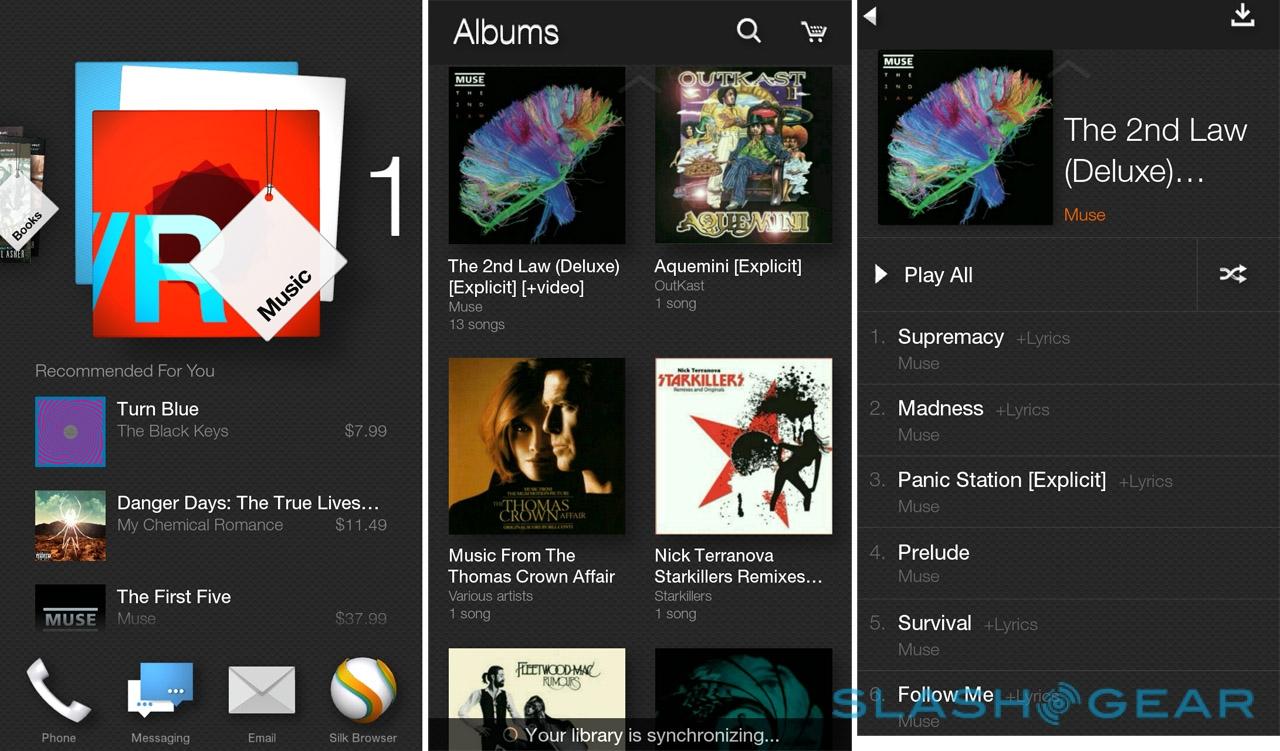The image size is (1280, 751).
Task: Open the search magnifier in Albums
Action: (748, 31)
